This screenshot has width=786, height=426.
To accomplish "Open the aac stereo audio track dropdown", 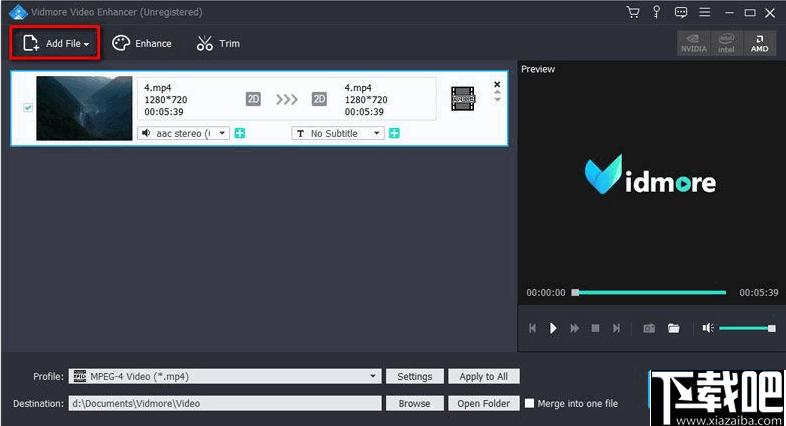I will tap(183, 133).
